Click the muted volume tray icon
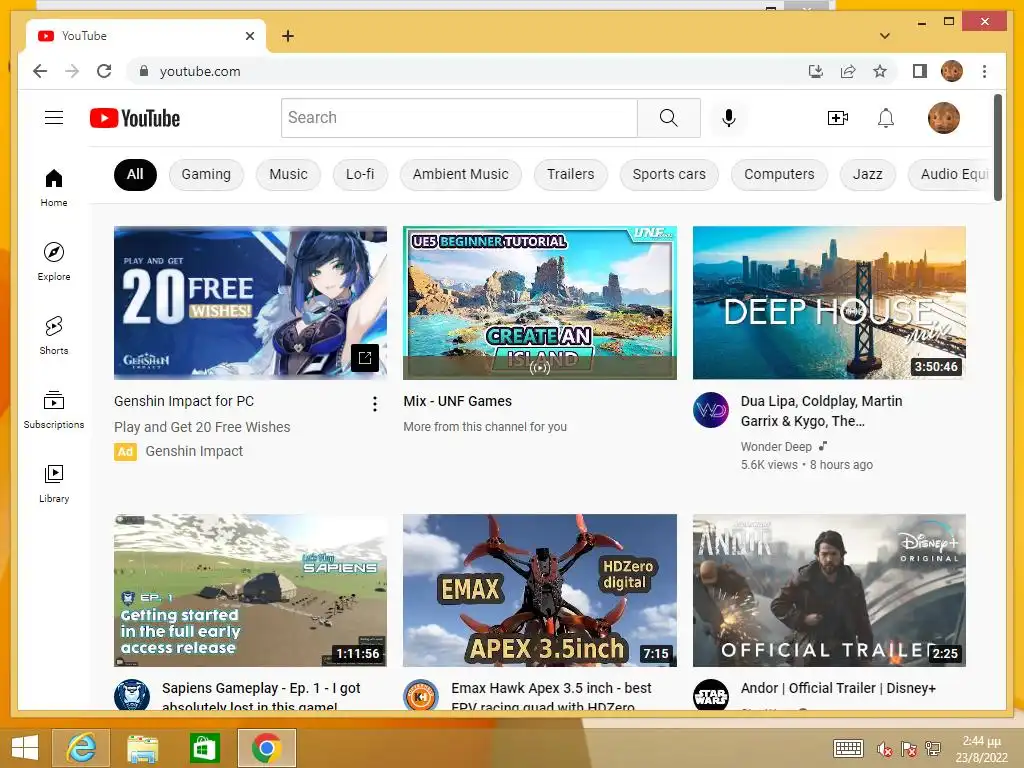 (885, 748)
